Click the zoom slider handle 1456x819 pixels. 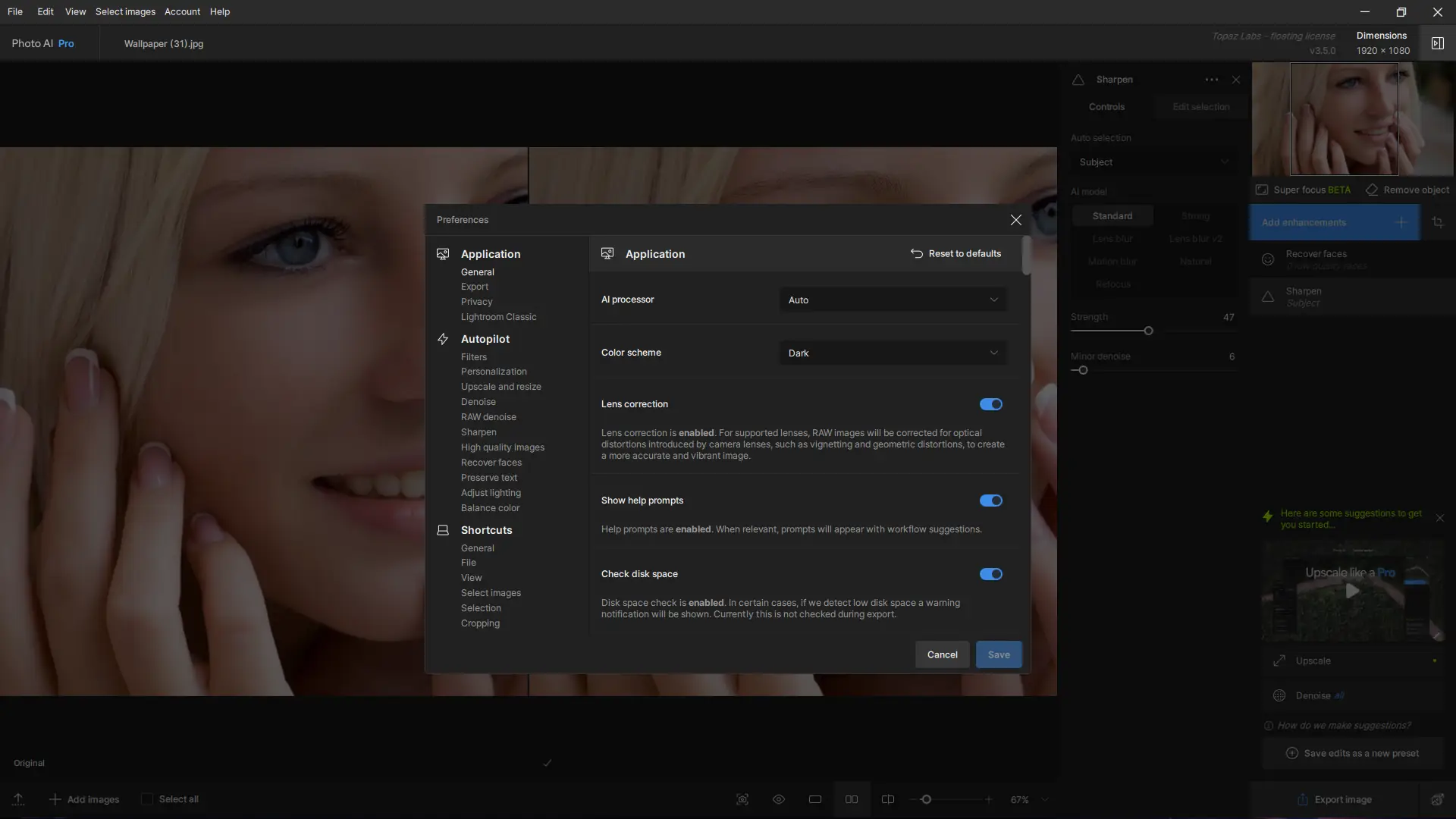pyautogui.click(x=926, y=799)
